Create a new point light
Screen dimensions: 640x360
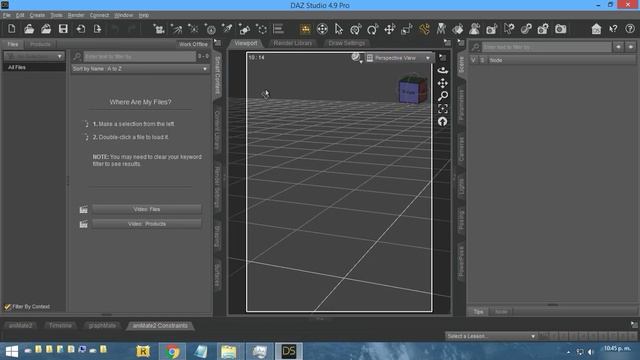193,29
